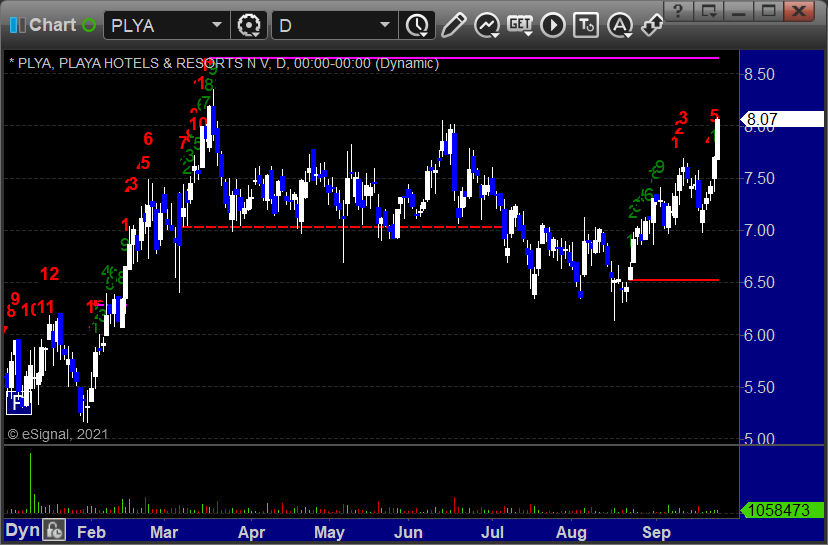Click the PLYA chart title text

click(224, 63)
